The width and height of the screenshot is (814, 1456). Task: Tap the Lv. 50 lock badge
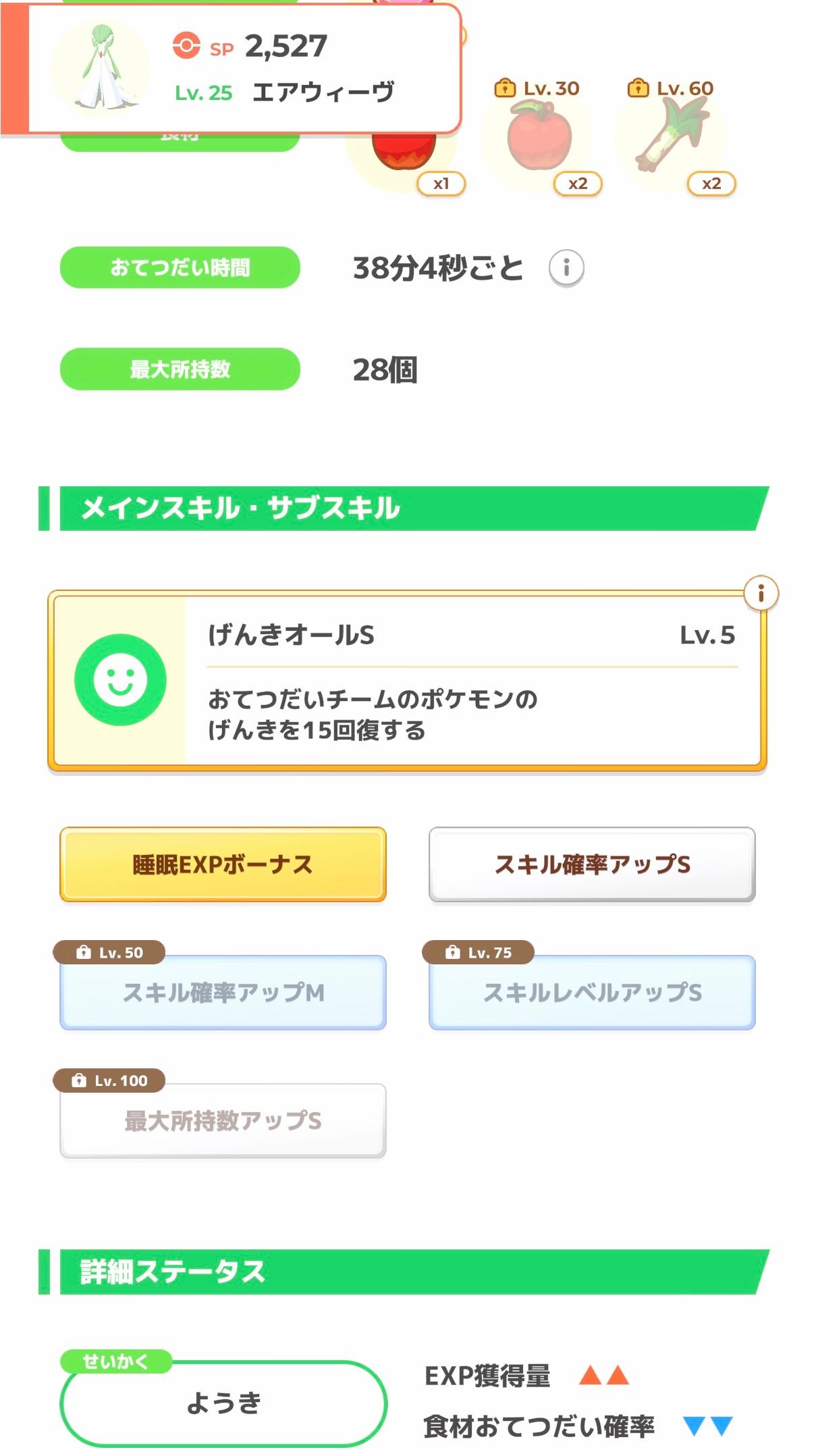pos(109,952)
